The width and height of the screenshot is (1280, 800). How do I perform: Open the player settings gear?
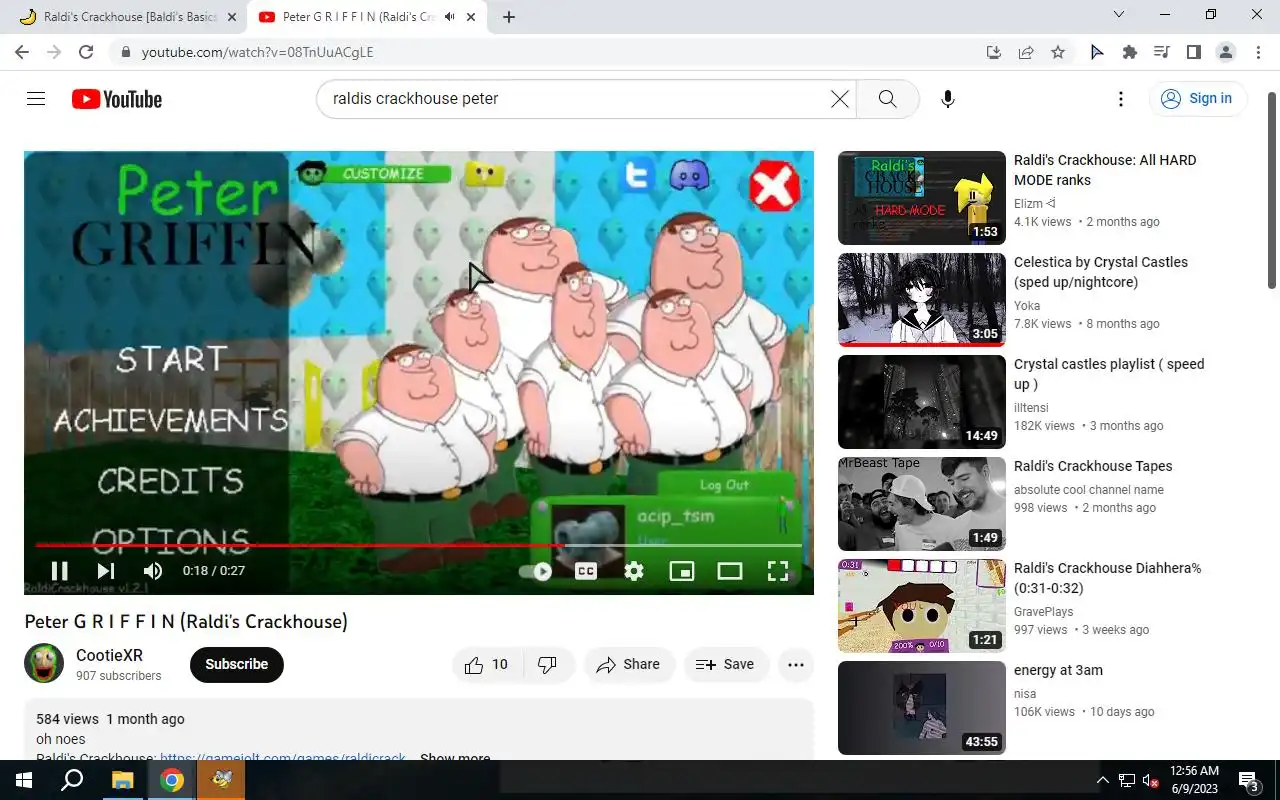[x=634, y=571]
